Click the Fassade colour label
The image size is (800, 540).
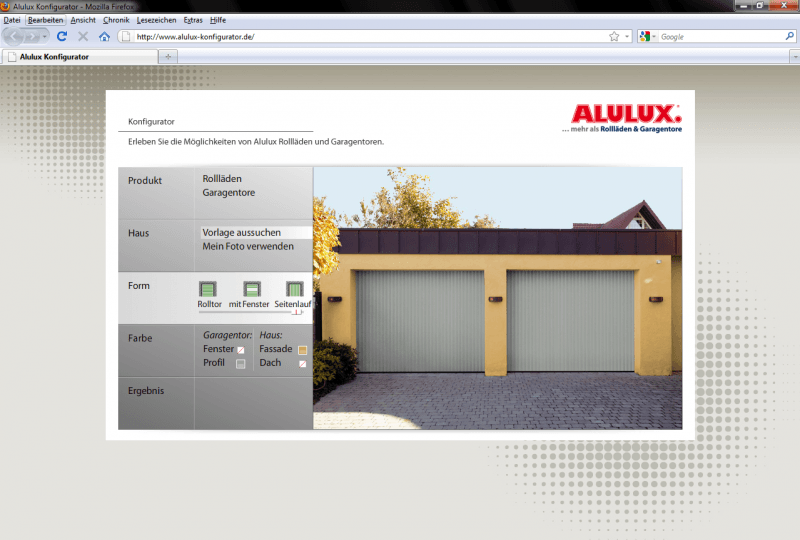pyautogui.click(x=276, y=349)
